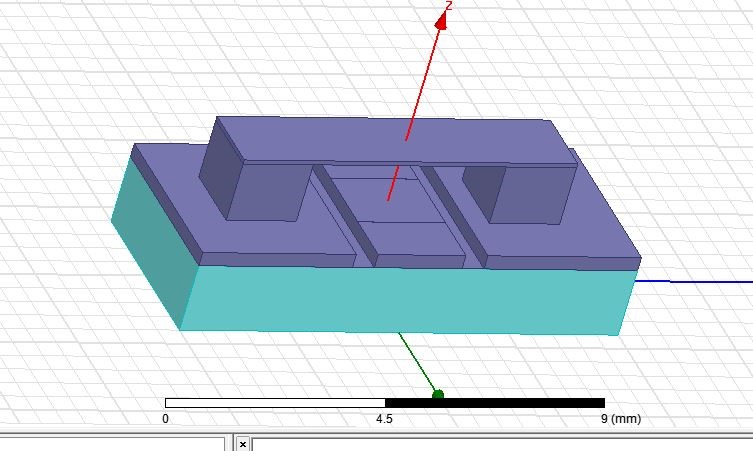Viewport: 753px width, 451px height.
Task: Click the "9 (mm)" scale bar label
Action: (x=620, y=419)
